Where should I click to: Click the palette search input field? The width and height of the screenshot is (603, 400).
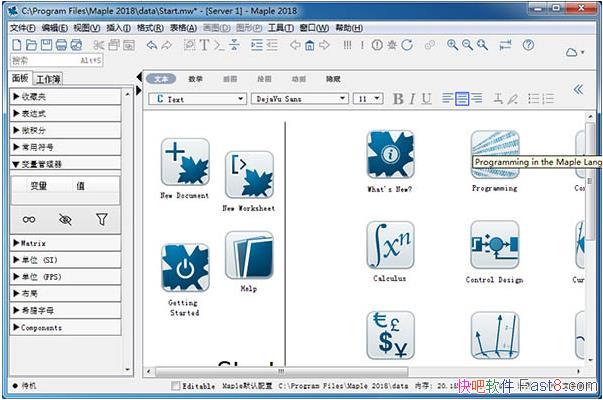point(60,61)
